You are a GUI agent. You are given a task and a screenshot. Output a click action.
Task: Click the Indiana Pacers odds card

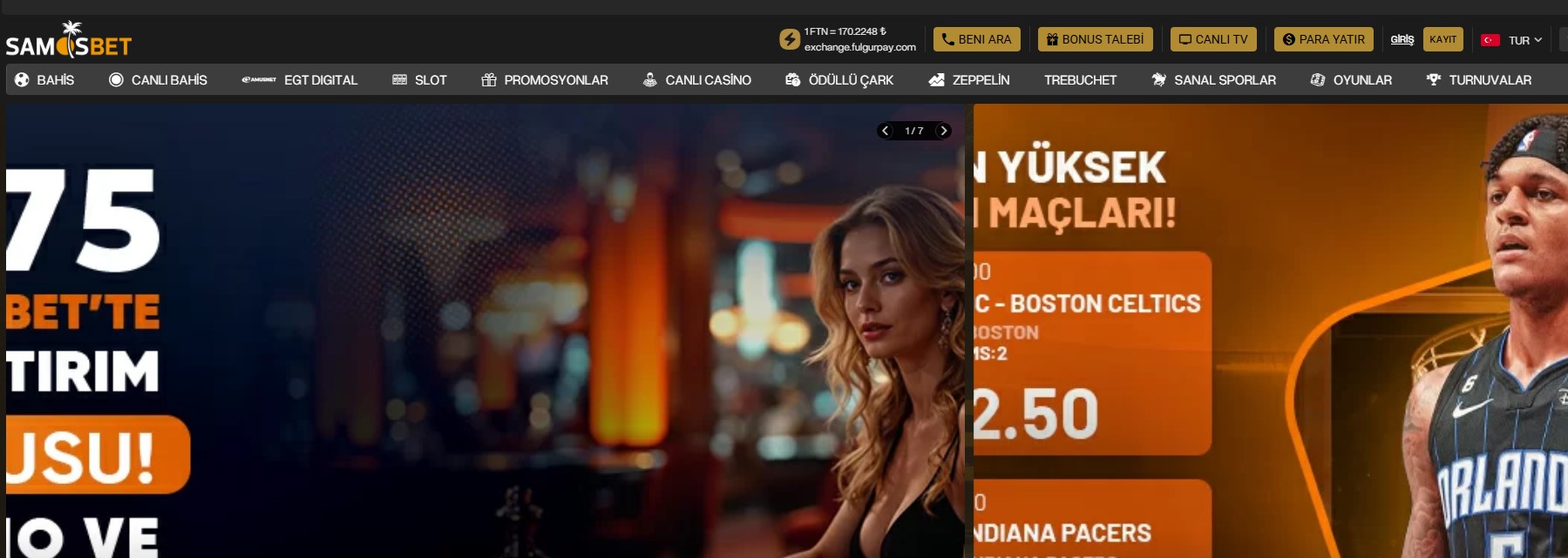pos(1093,519)
